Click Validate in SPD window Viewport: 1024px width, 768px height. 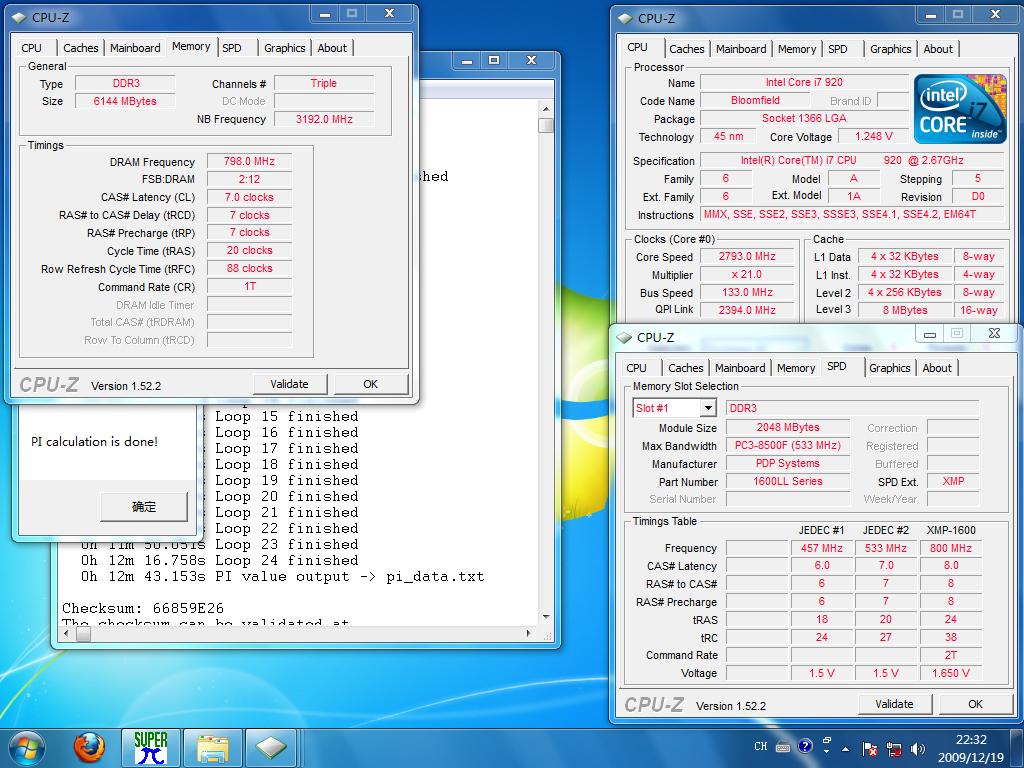[x=895, y=704]
